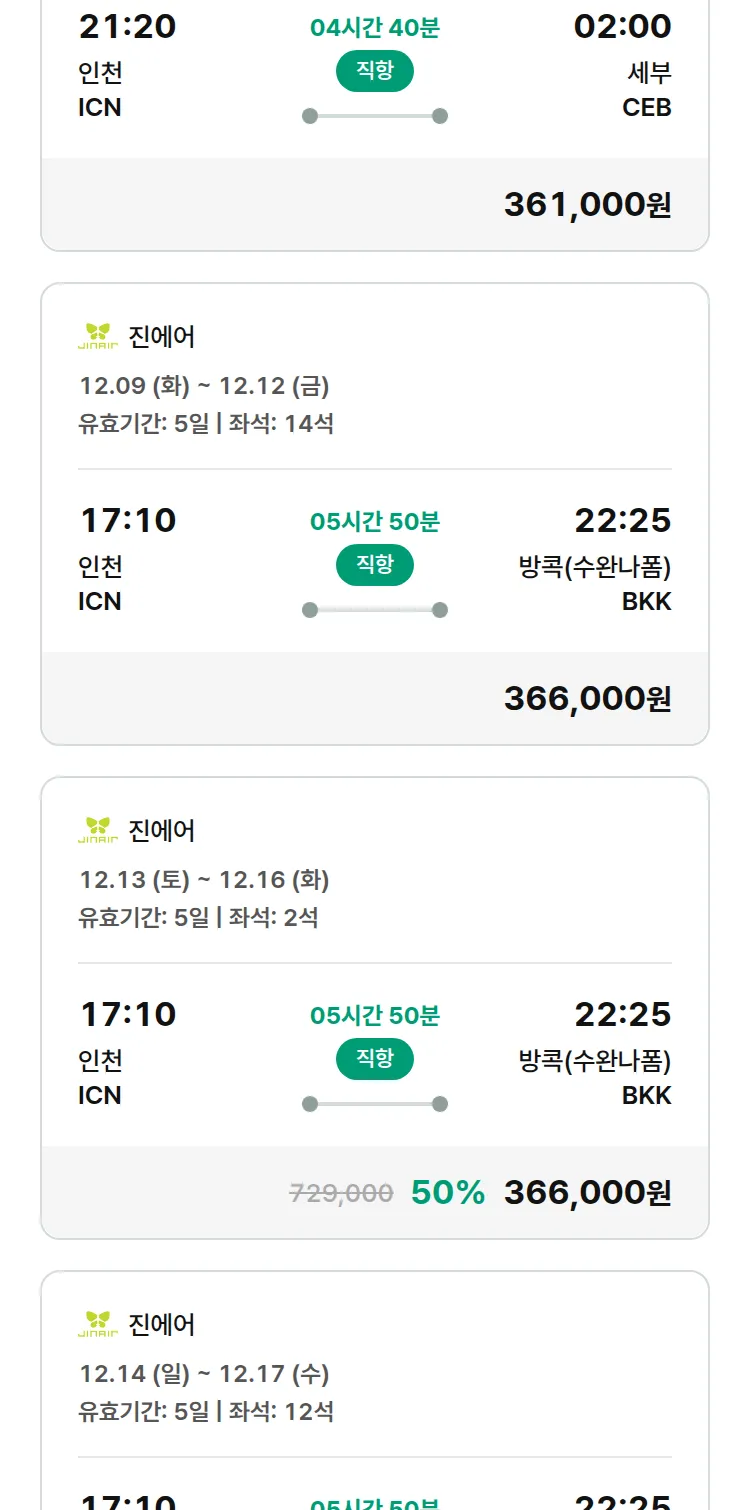
Task: Click route line on 12.13 Bangkok flight
Action: click(x=375, y=1104)
